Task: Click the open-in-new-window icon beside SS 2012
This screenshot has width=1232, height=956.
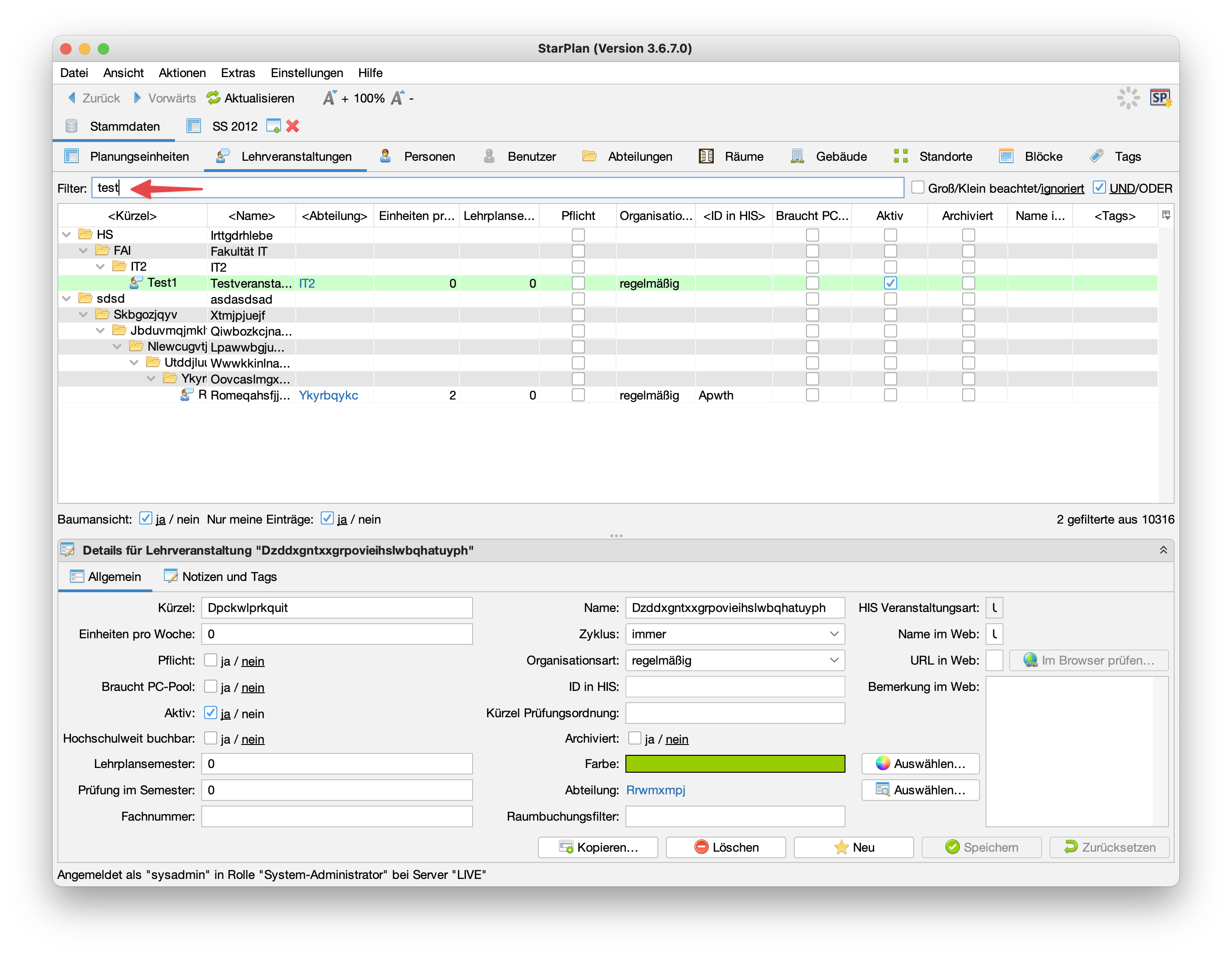Action: [x=274, y=126]
